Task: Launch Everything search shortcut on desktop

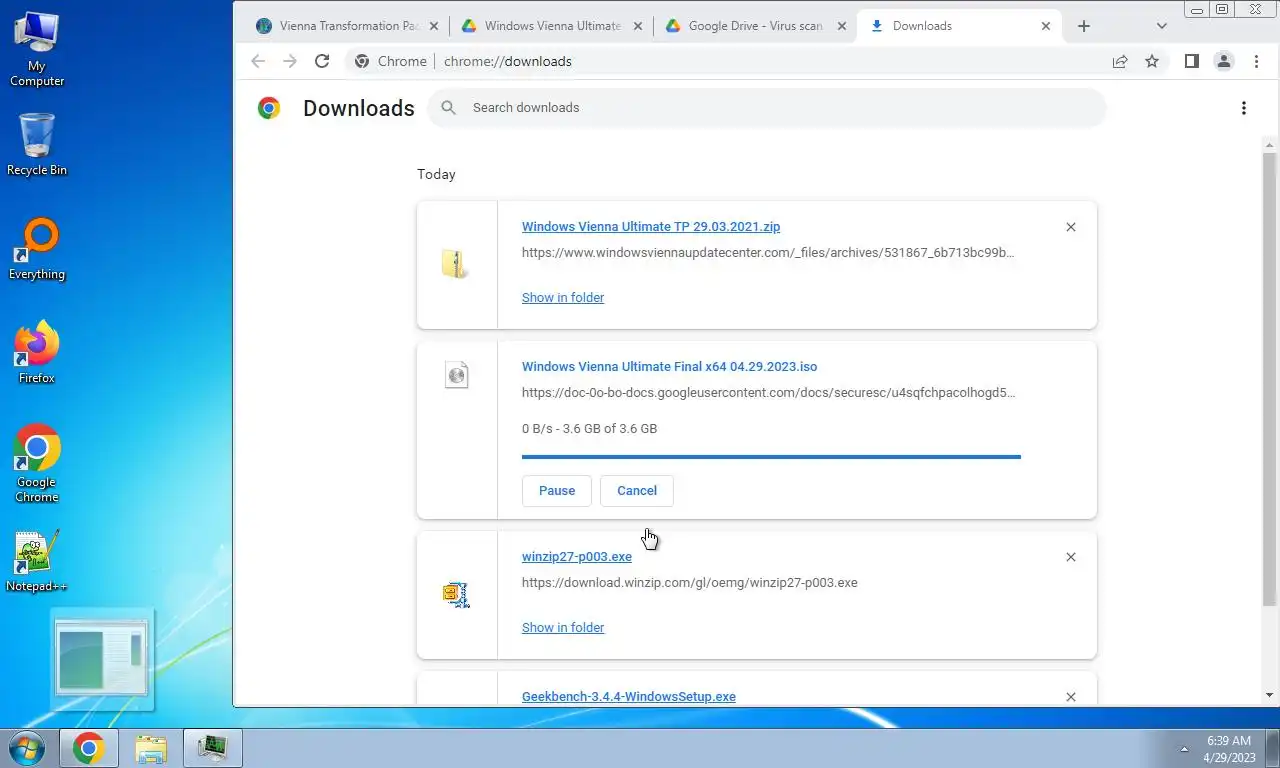Action: [37, 250]
